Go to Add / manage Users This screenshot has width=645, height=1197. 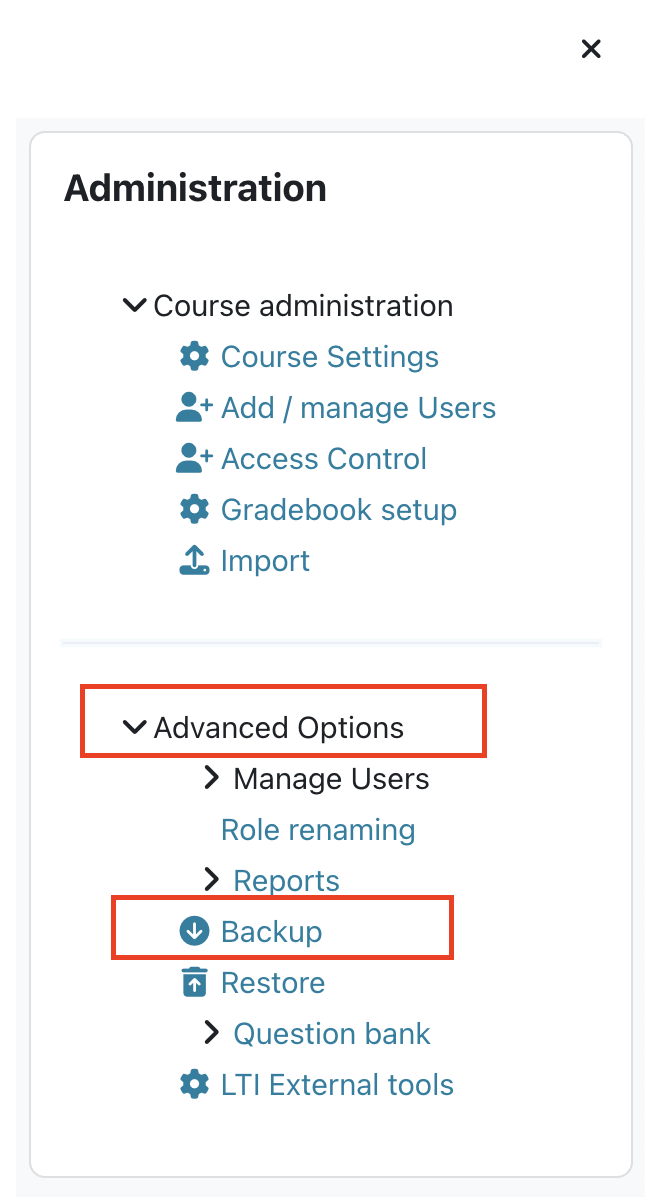coord(358,408)
